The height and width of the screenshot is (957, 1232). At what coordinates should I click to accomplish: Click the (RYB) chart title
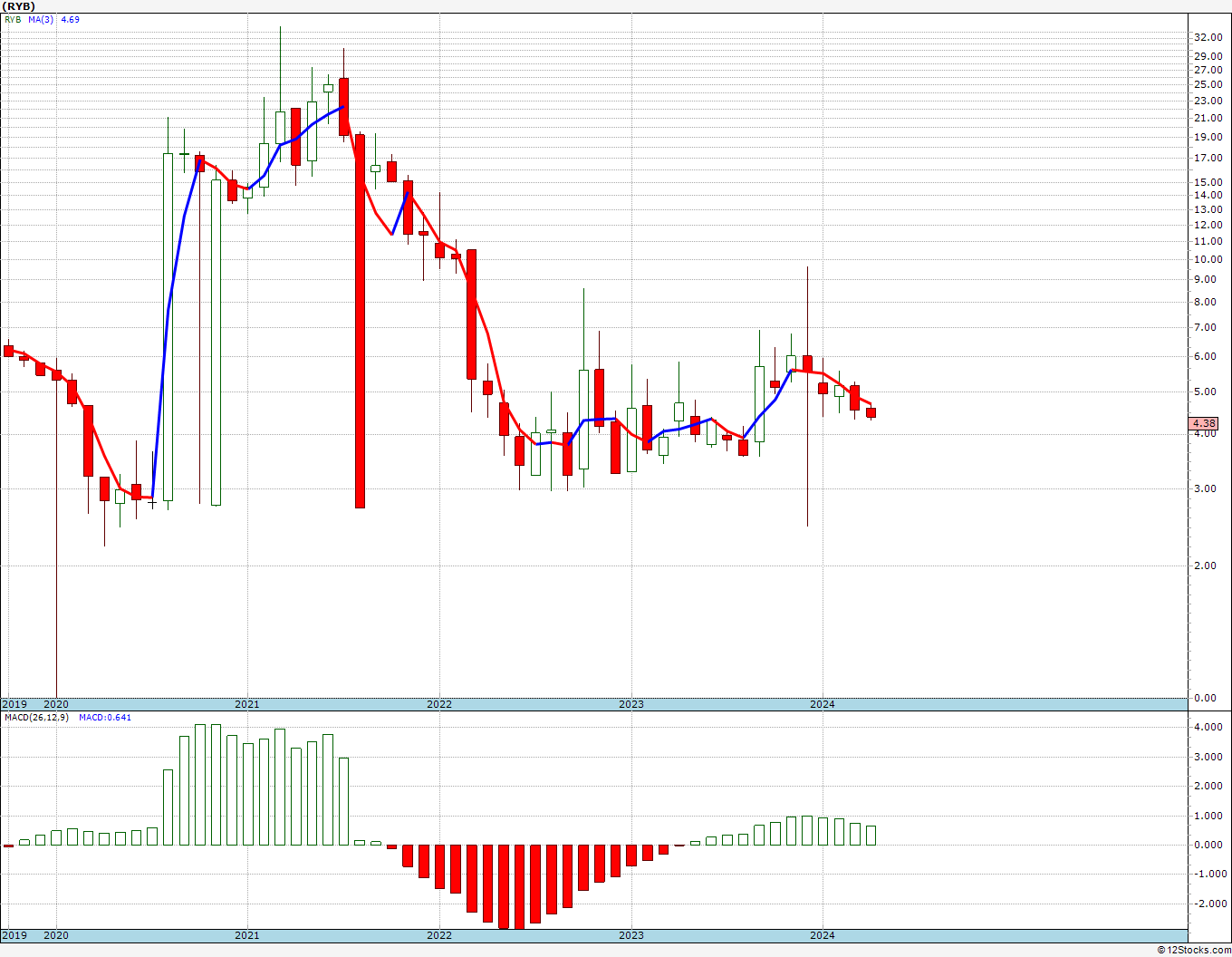pos(18,6)
